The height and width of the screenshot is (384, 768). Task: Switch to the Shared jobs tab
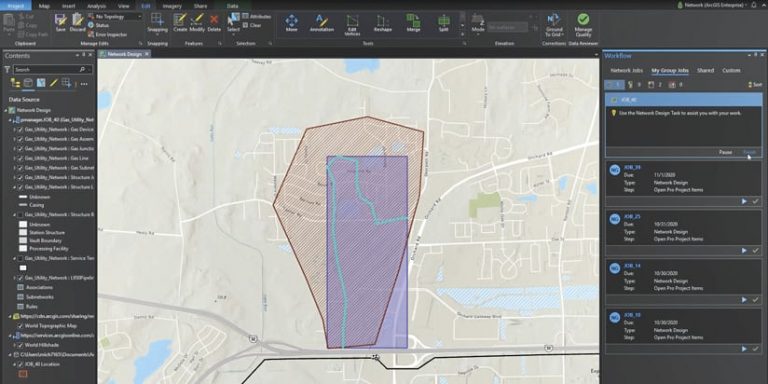705,71
